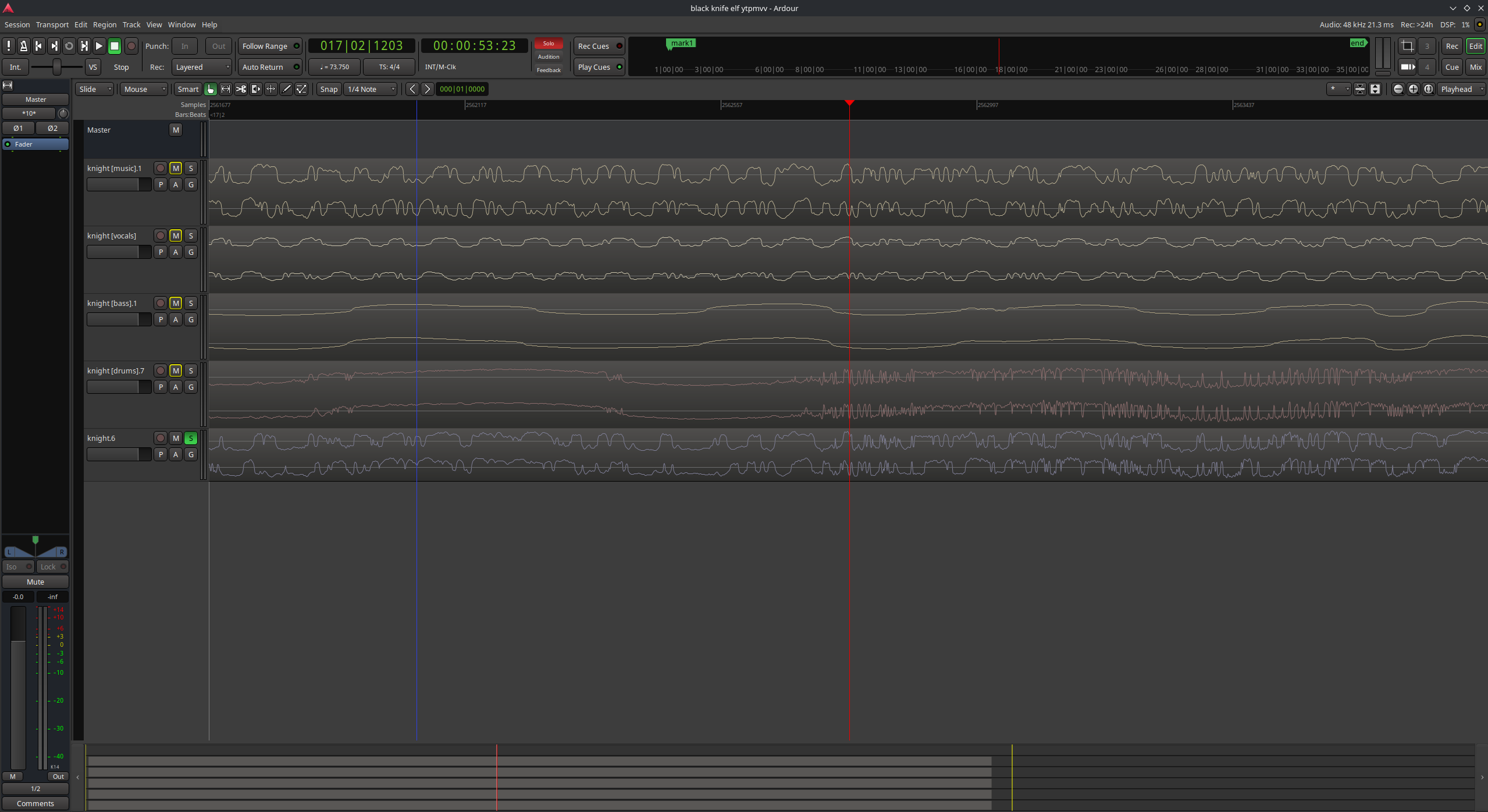Adjust the shuttle speed slider handle
The height and width of the screenshot is (812, 1488).
(56, 67)
